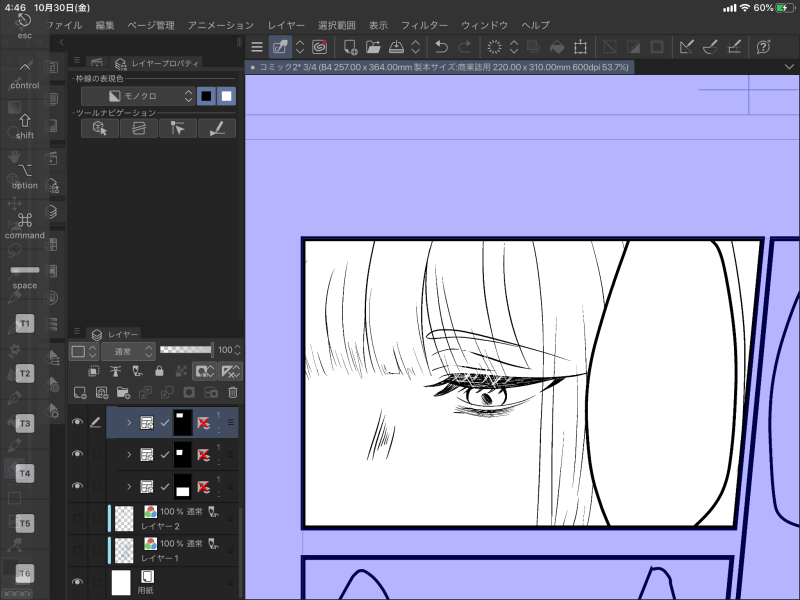Tap the esc edge keyboard key
Viewport: 800px width, 600px height.
[x=24, y=27]
